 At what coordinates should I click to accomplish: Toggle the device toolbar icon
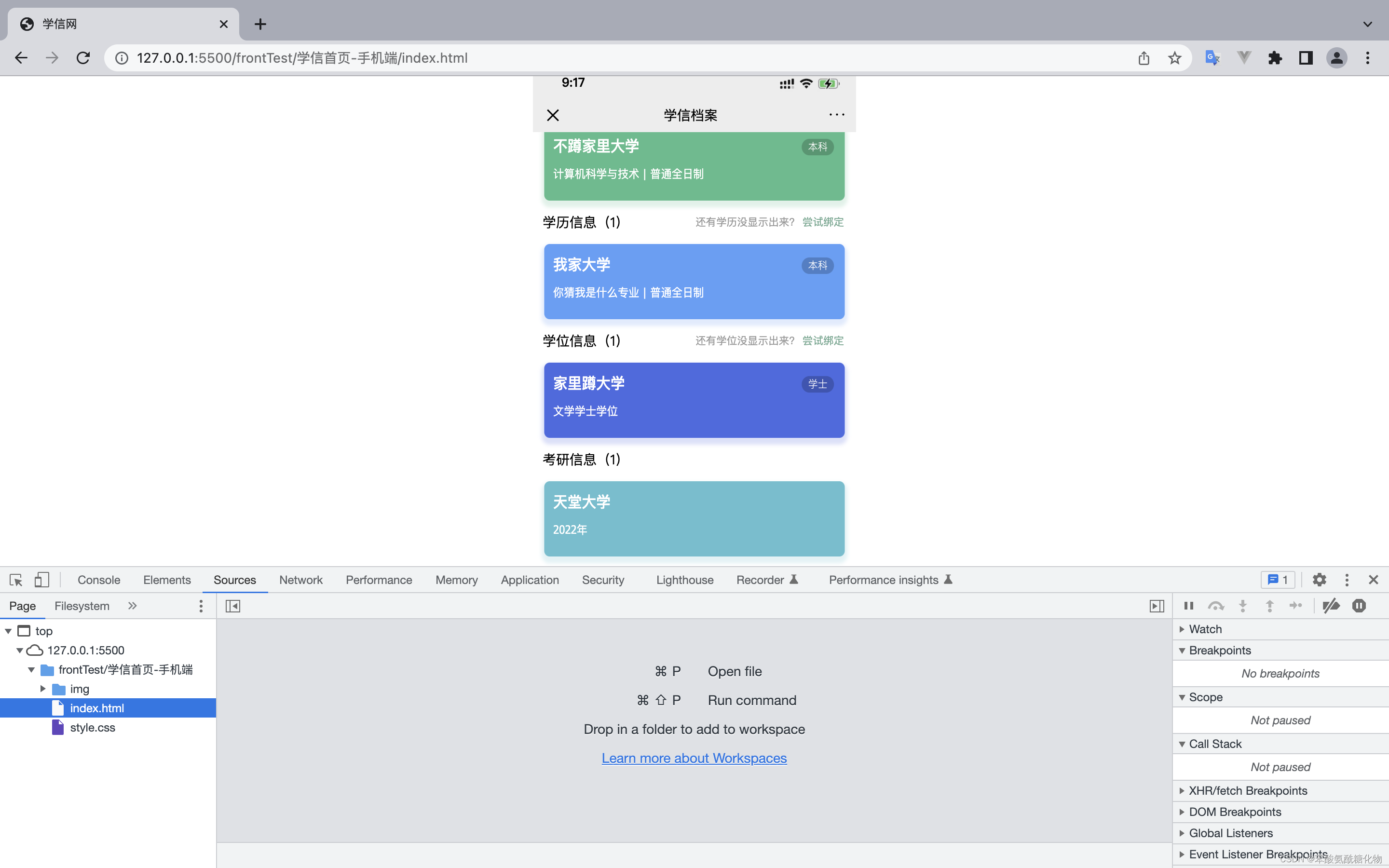[x=41, y=580]
